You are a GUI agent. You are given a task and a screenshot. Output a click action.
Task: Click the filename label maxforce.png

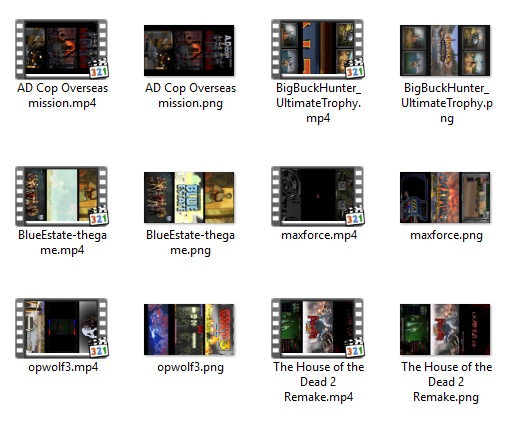(x=446, y=235)
